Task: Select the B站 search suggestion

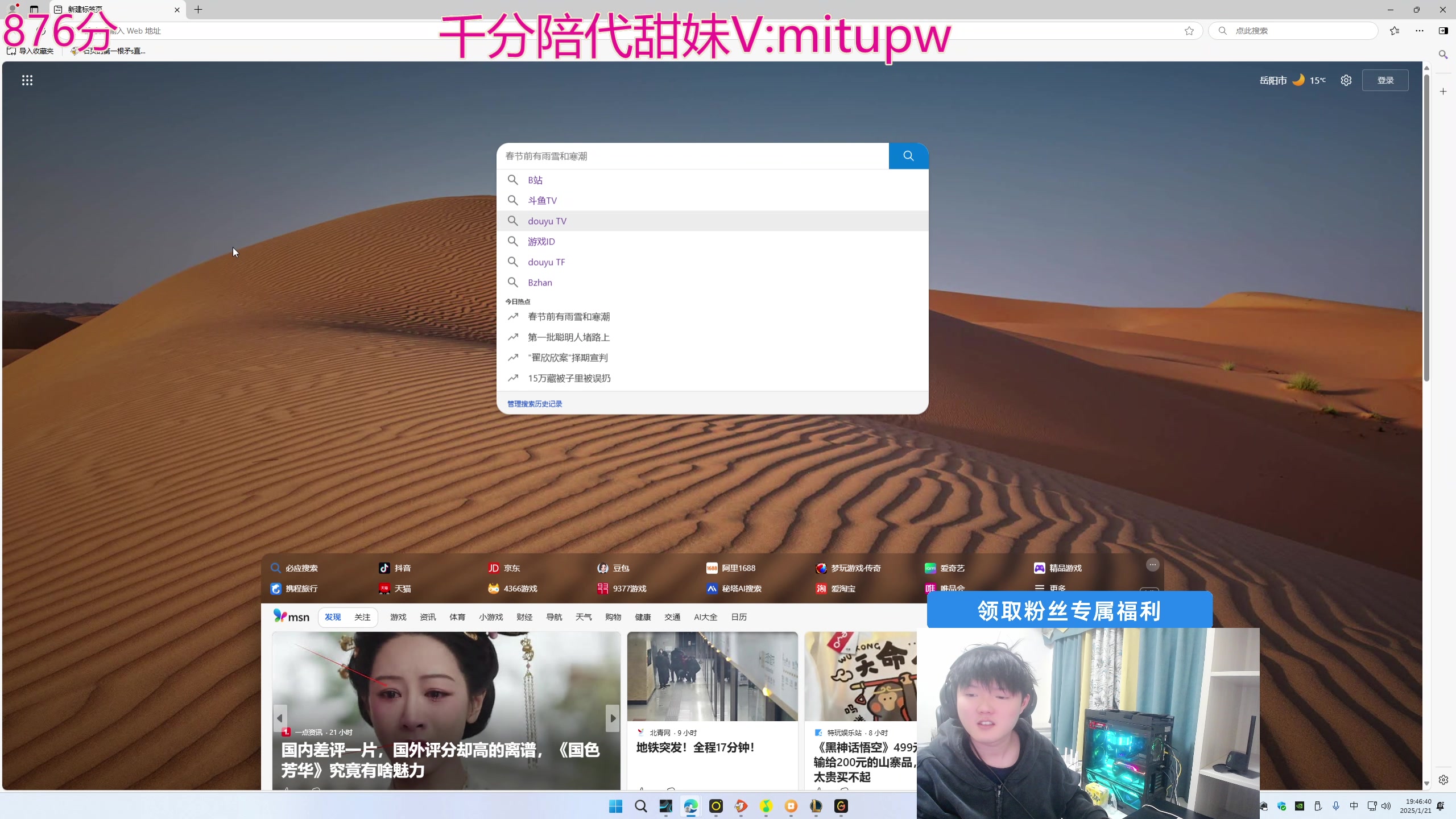Action: [x=712, y=180]
